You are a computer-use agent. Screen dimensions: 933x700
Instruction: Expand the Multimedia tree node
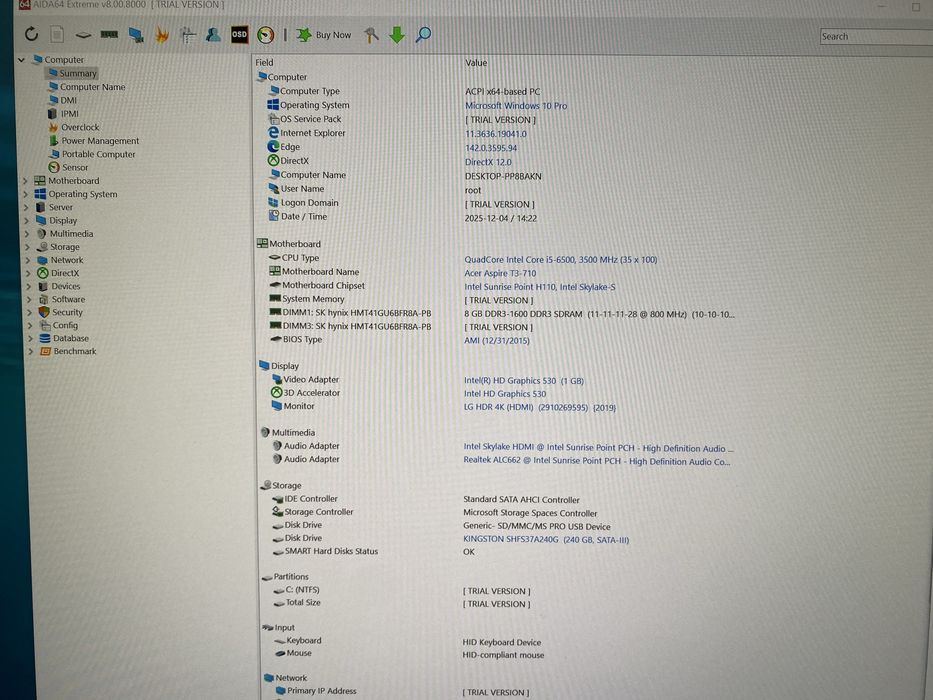coord(27,233)
